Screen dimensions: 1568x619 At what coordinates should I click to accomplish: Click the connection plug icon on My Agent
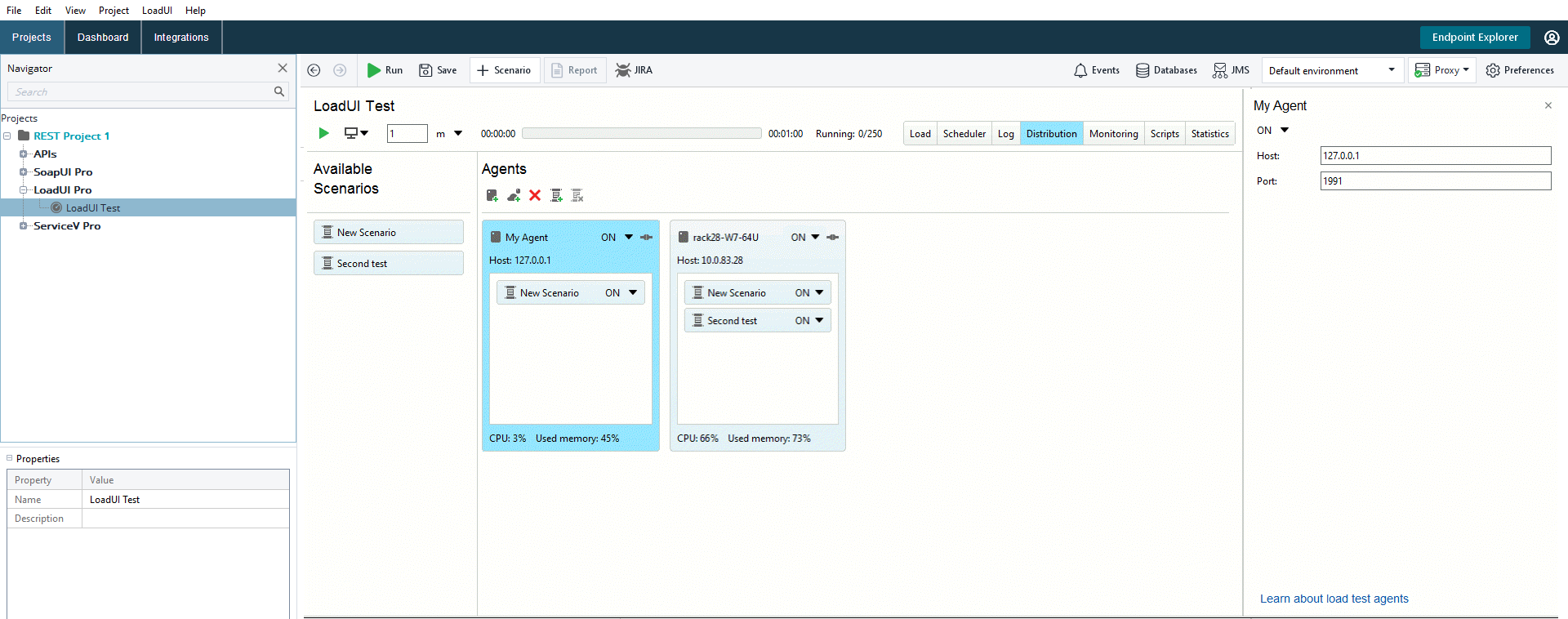(x=646, y=238)
